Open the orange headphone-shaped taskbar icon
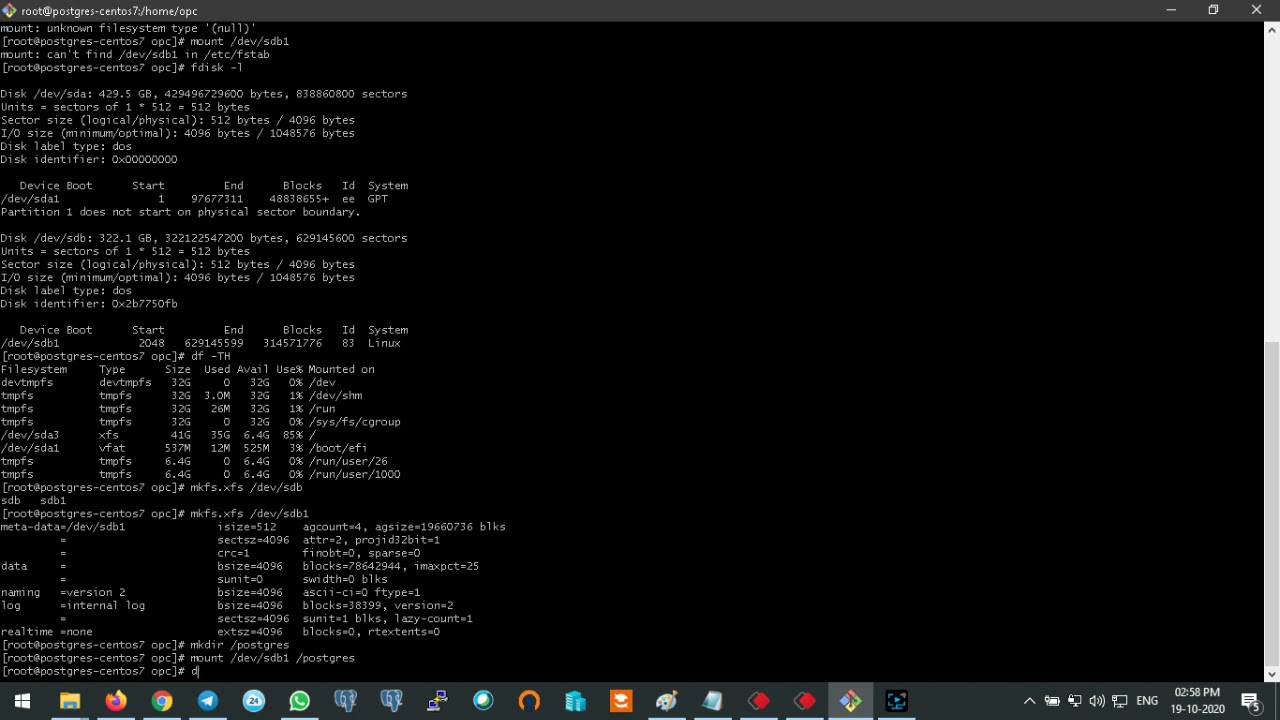The height and width of the screenshot is (720, 1280). click(x=529, y=701)
